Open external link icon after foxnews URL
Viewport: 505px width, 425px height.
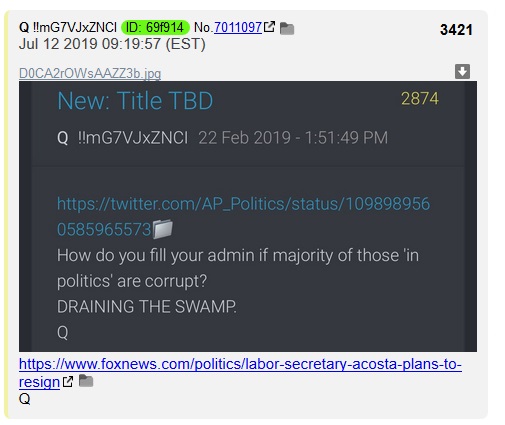pyautogui.click(x=68, y=381)
